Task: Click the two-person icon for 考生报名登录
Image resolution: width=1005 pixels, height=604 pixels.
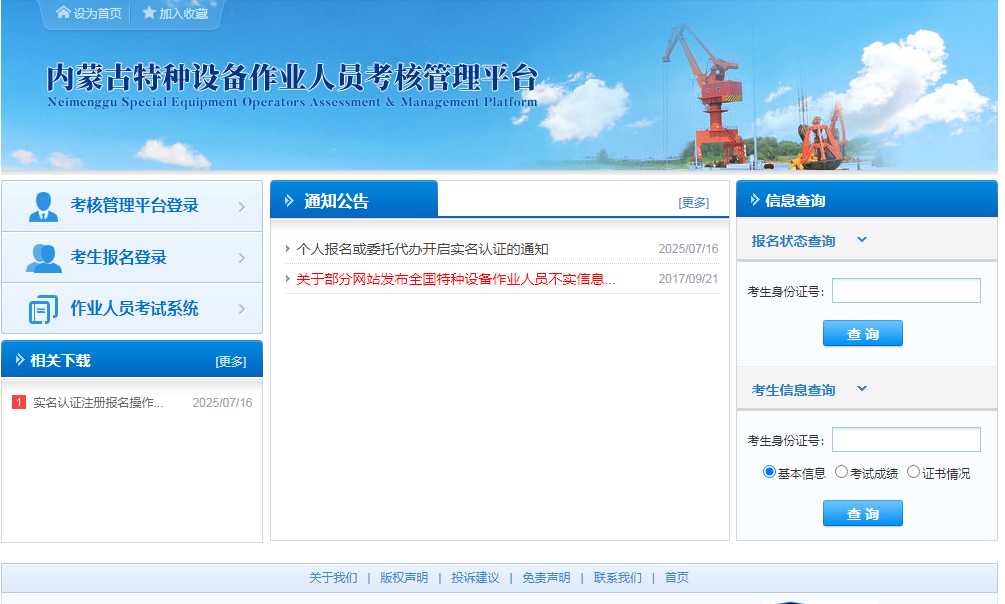Action: click(43, 258)
